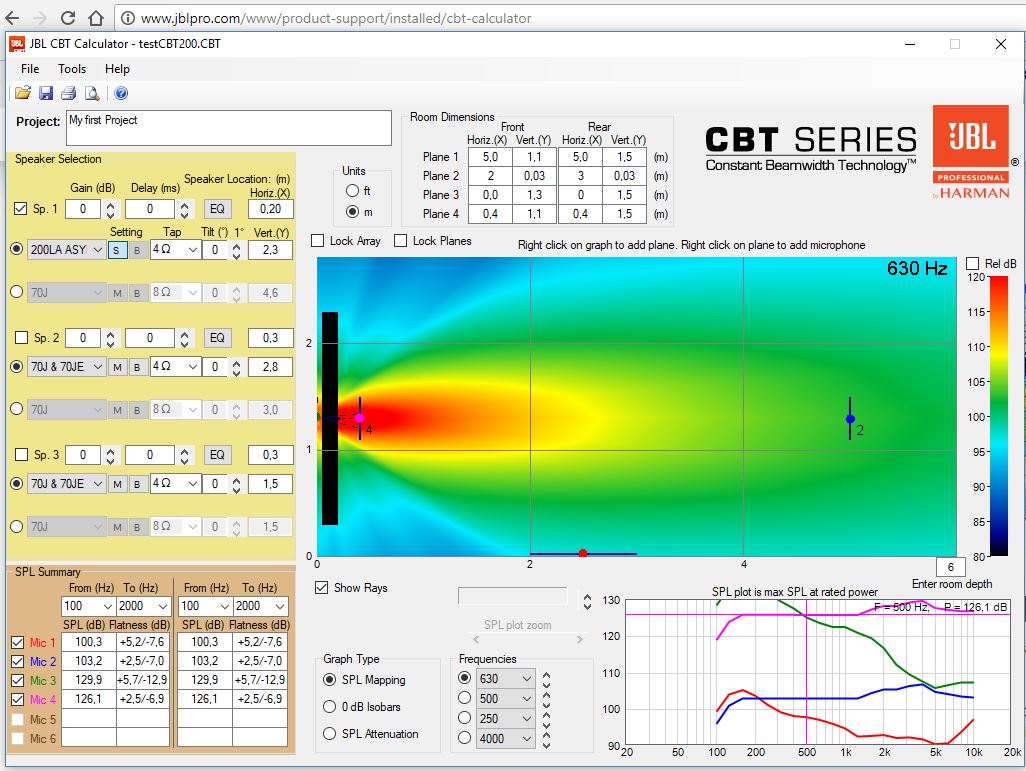Select ft units radio button

pyautogui.click(x=352, y=190)
